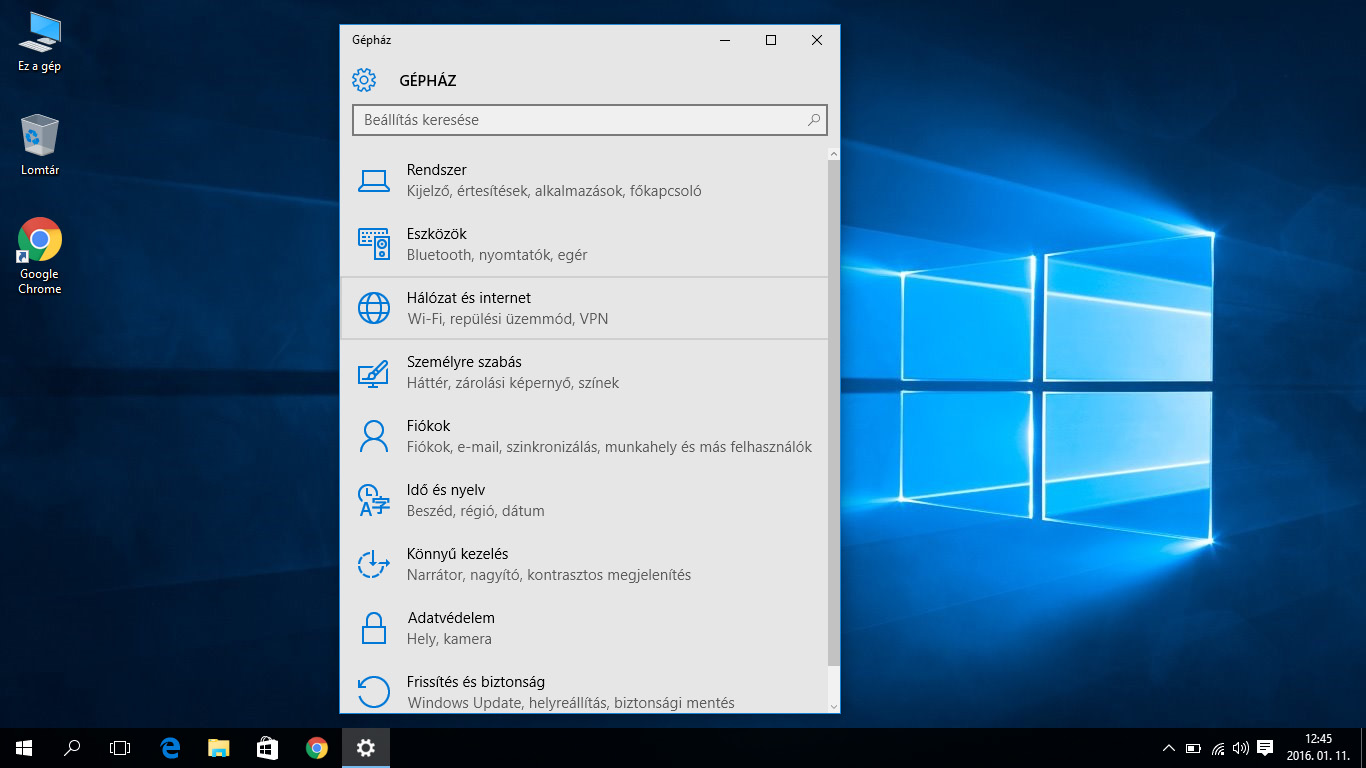Click the volume speaker tray icon
The height and width of the screenshot is (768, 1366).
tap(1241, 748)
